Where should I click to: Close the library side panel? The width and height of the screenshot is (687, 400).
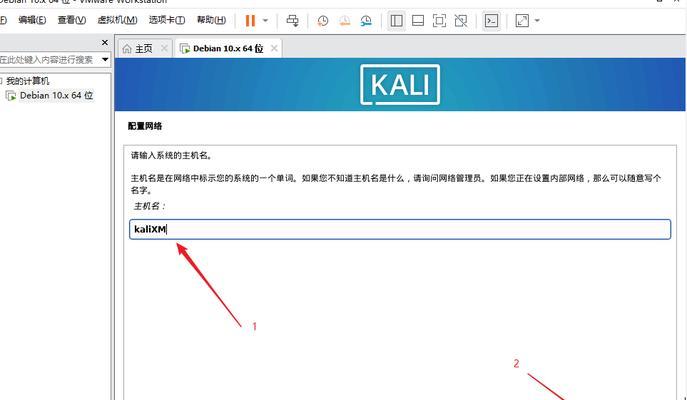[104, 42]
